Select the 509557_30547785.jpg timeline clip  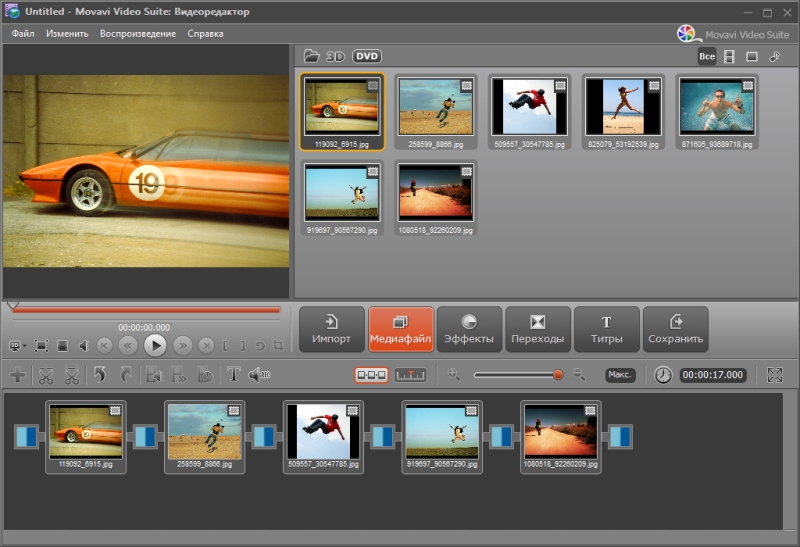click(323, 437)
